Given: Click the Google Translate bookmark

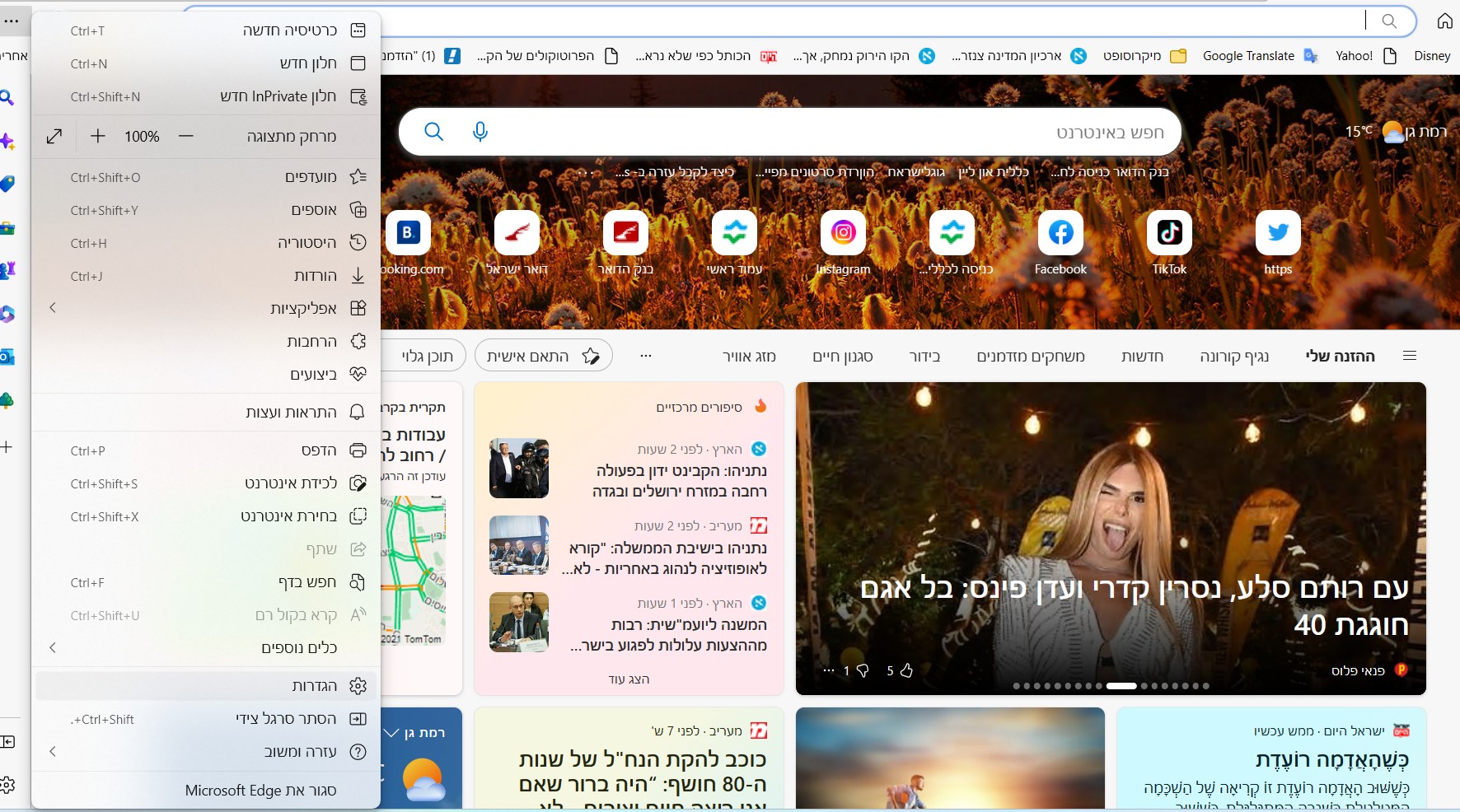Looking at the screenshot, I should [1248, 56].
